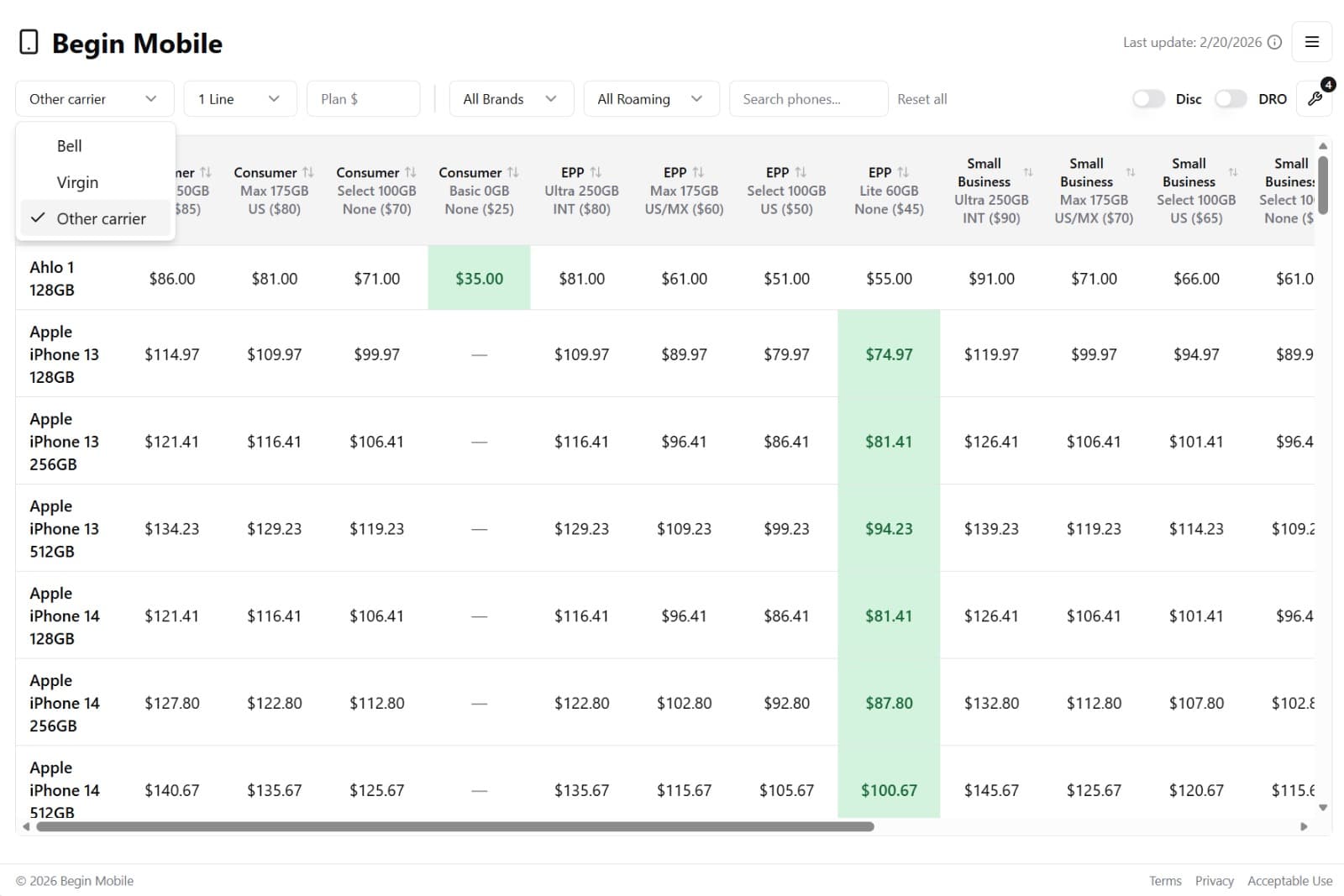Screen dimensions: 1344x896
Task: Click the horizontal table scrollbar
Action: (x=454, y=826)
